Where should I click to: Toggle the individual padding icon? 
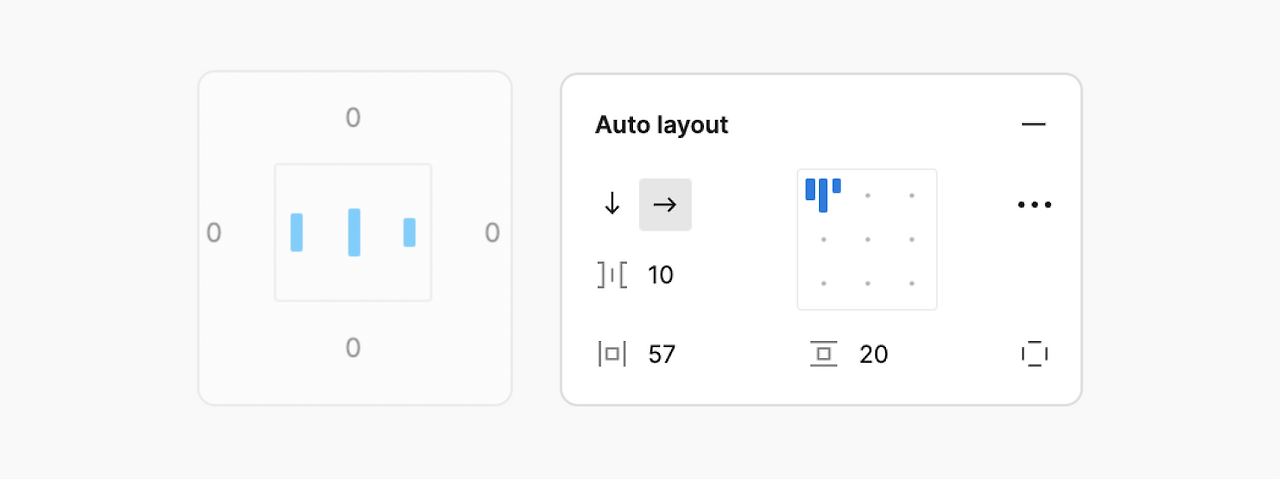[1034, 354]
